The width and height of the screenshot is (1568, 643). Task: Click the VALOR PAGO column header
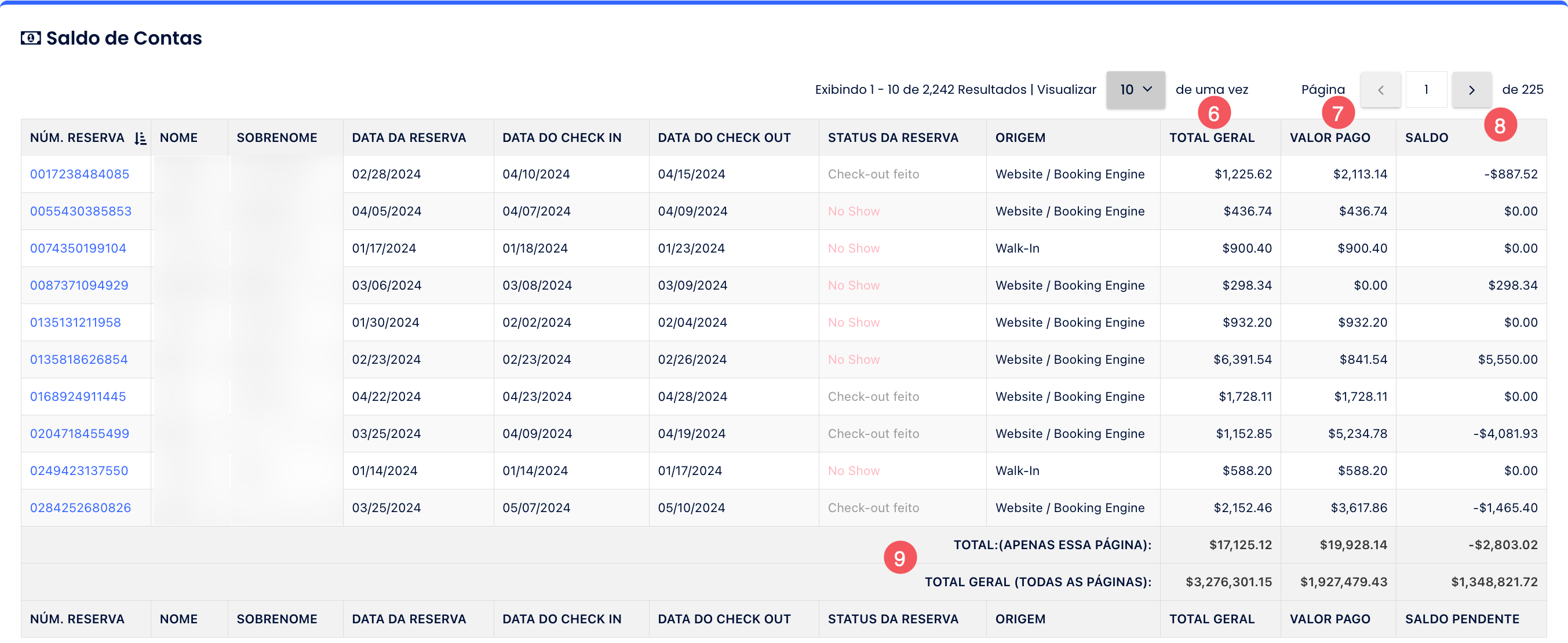pos(1329,138)
